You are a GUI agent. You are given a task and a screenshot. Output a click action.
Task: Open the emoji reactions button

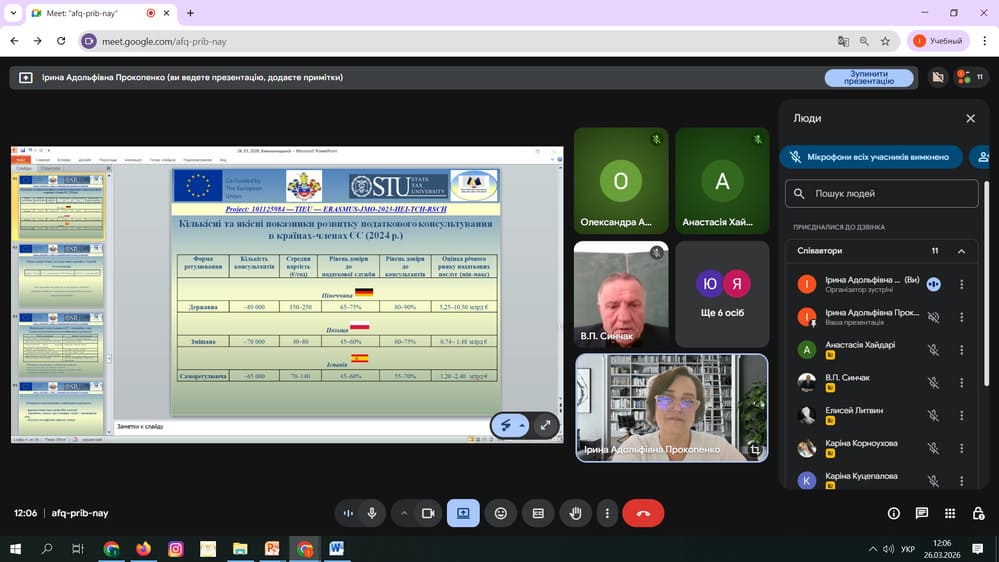pos(501,513)
